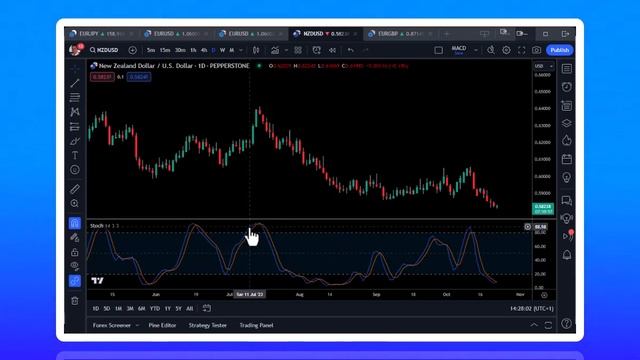The image size is (640, 360).
Task: Open the ideas lightbulb icon
Action: (567, 178)
